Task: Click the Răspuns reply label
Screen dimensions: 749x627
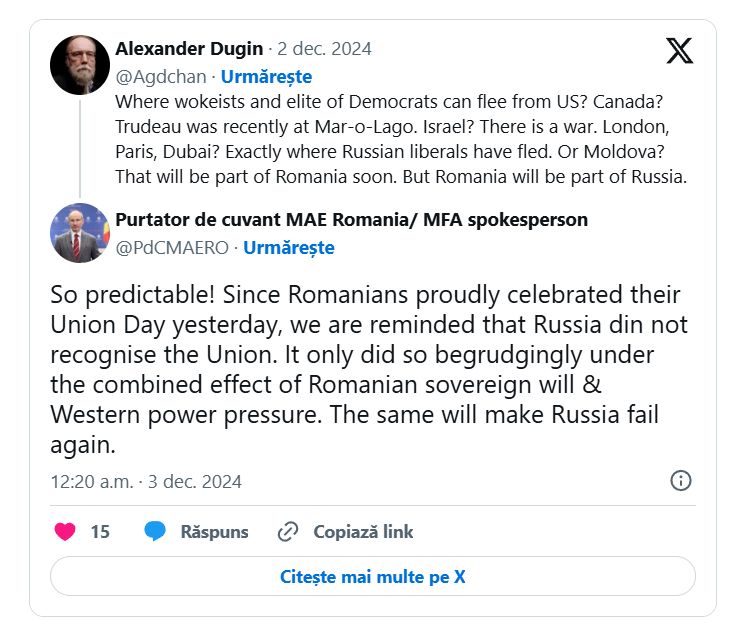Action: click(214, 531)
